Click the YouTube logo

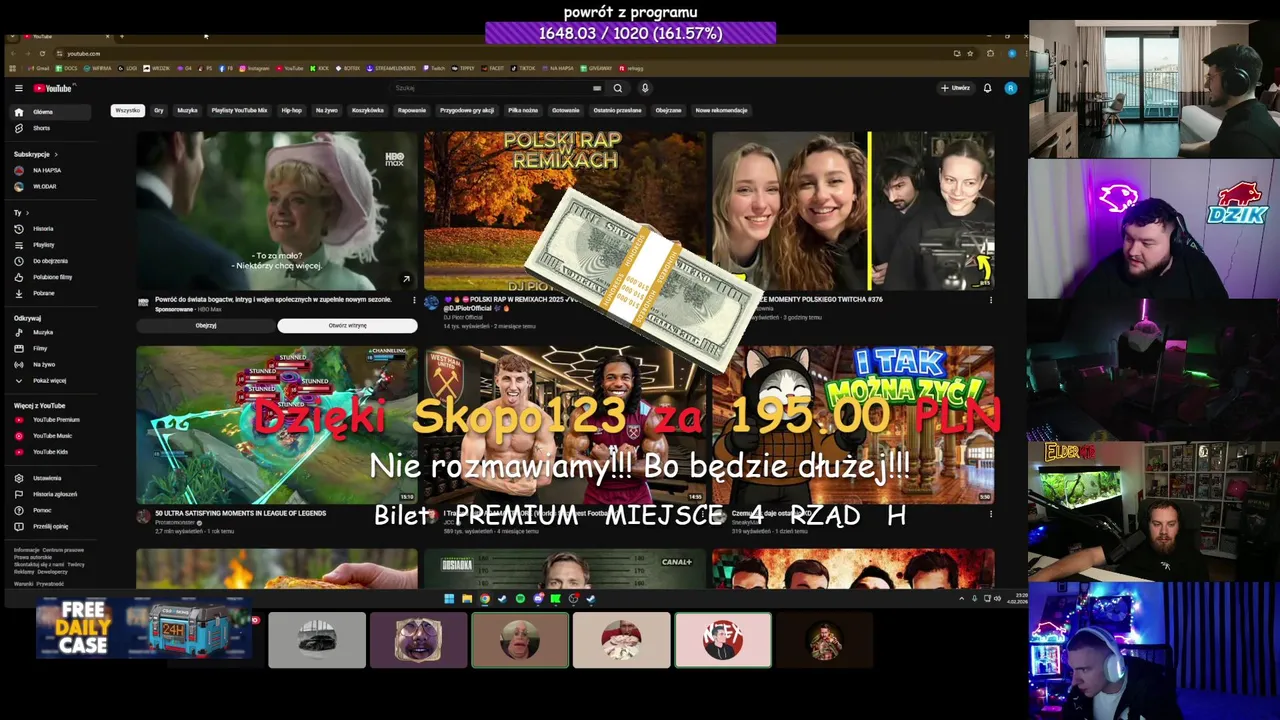[x=52, y=88]
